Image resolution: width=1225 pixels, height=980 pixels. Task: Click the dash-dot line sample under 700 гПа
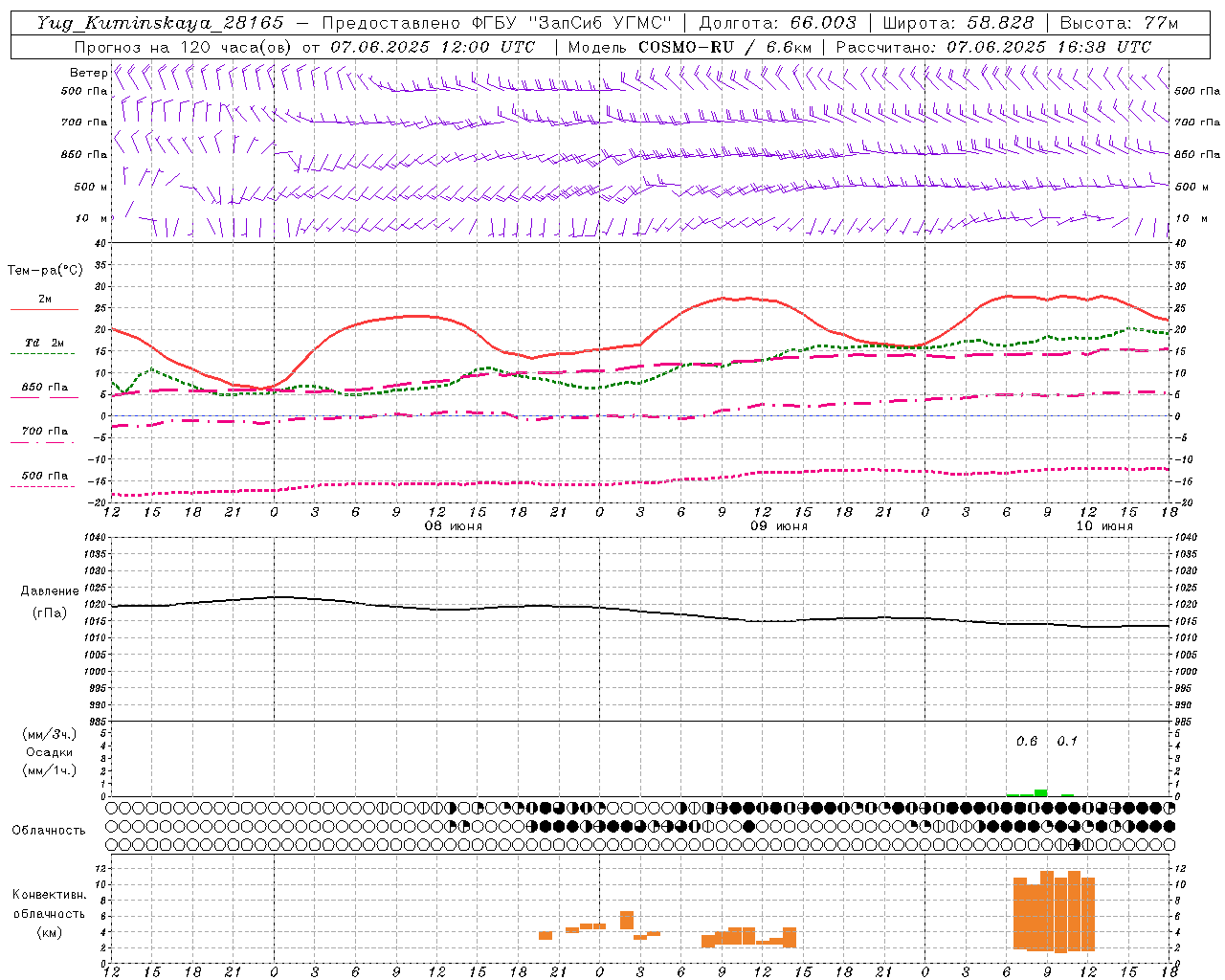[42, 442]
